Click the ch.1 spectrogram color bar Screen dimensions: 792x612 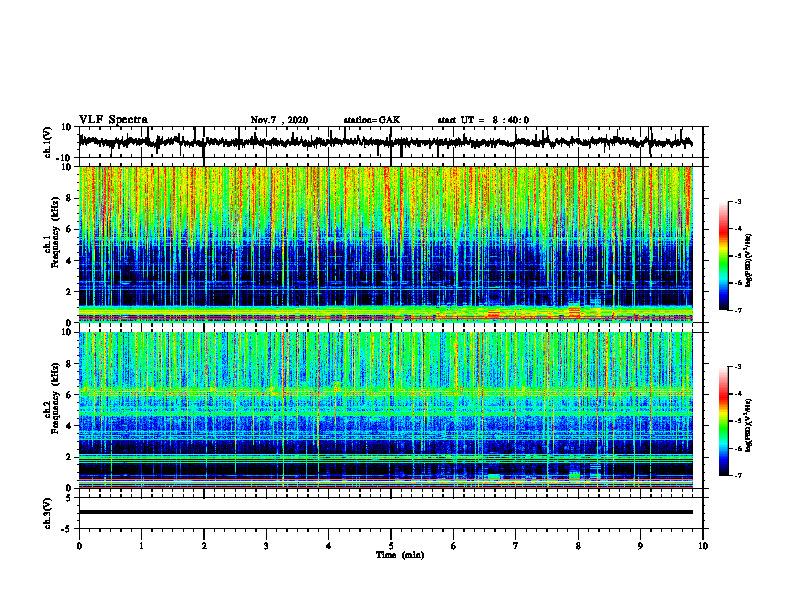[x=724, y=256]
